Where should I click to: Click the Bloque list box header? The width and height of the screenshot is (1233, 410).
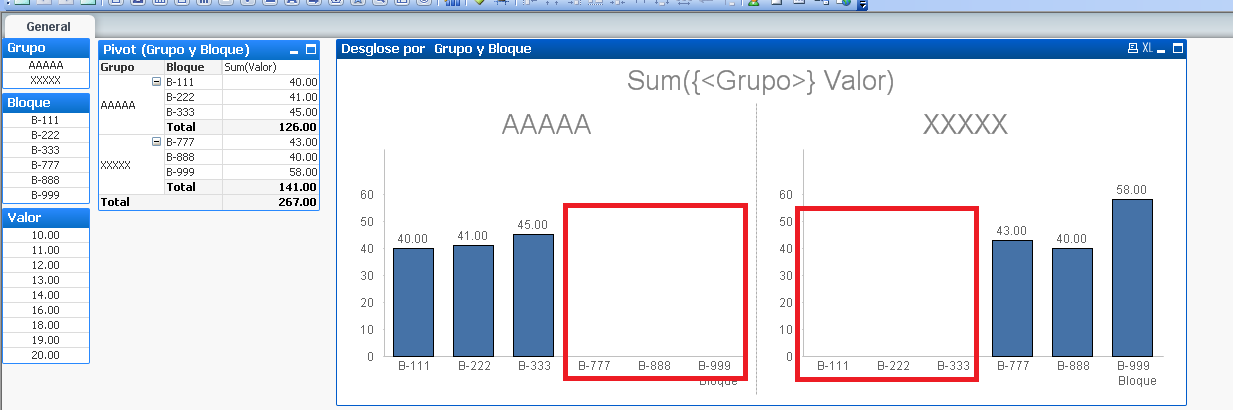coord(46,102)
